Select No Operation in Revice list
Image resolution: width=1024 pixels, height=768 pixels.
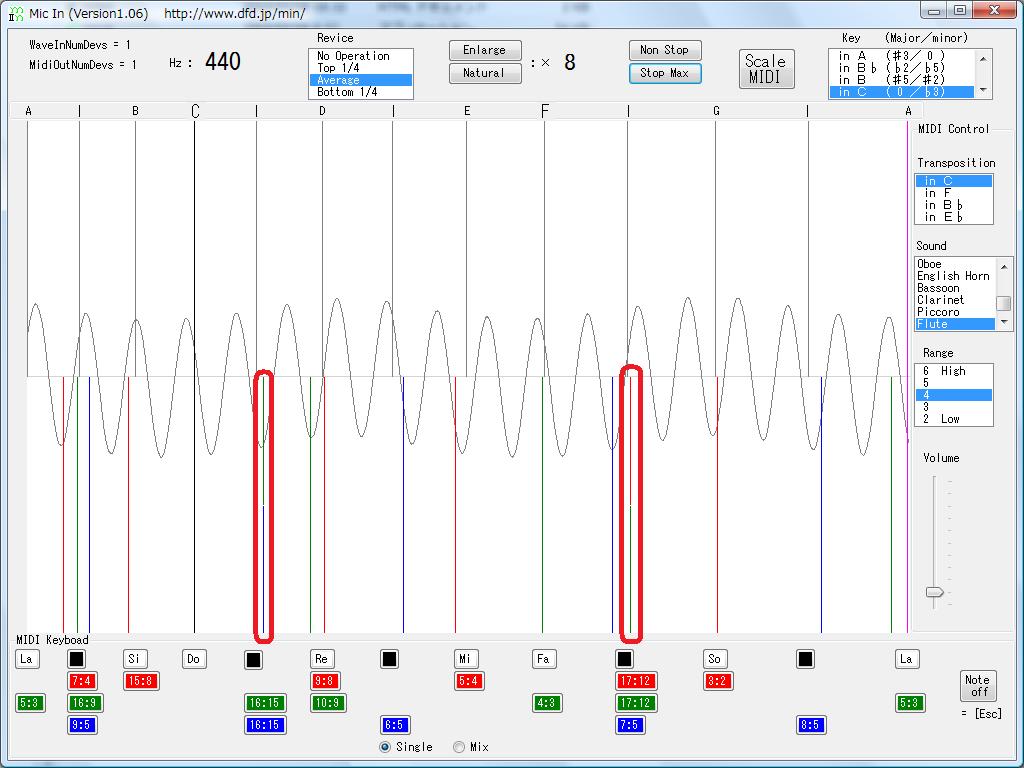(360, 56)
